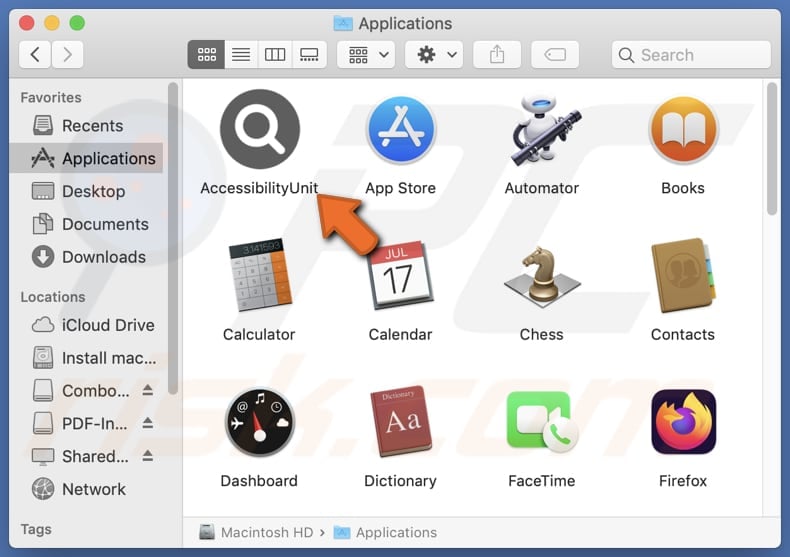Go back with the left chevron button
The image size is (790, 557).
pos(35,54)
